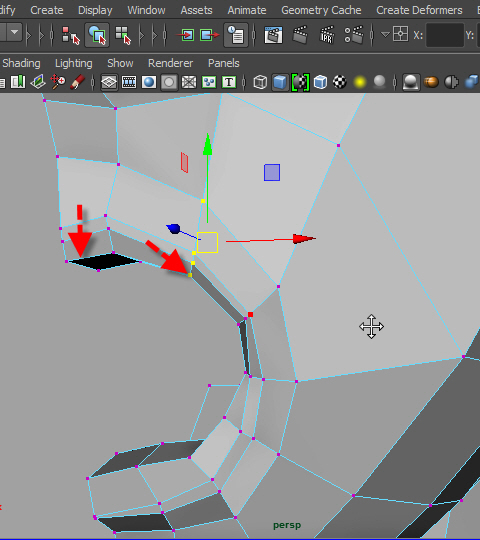Expand the dropdown arrow at toolbar left

click(14, 32)
